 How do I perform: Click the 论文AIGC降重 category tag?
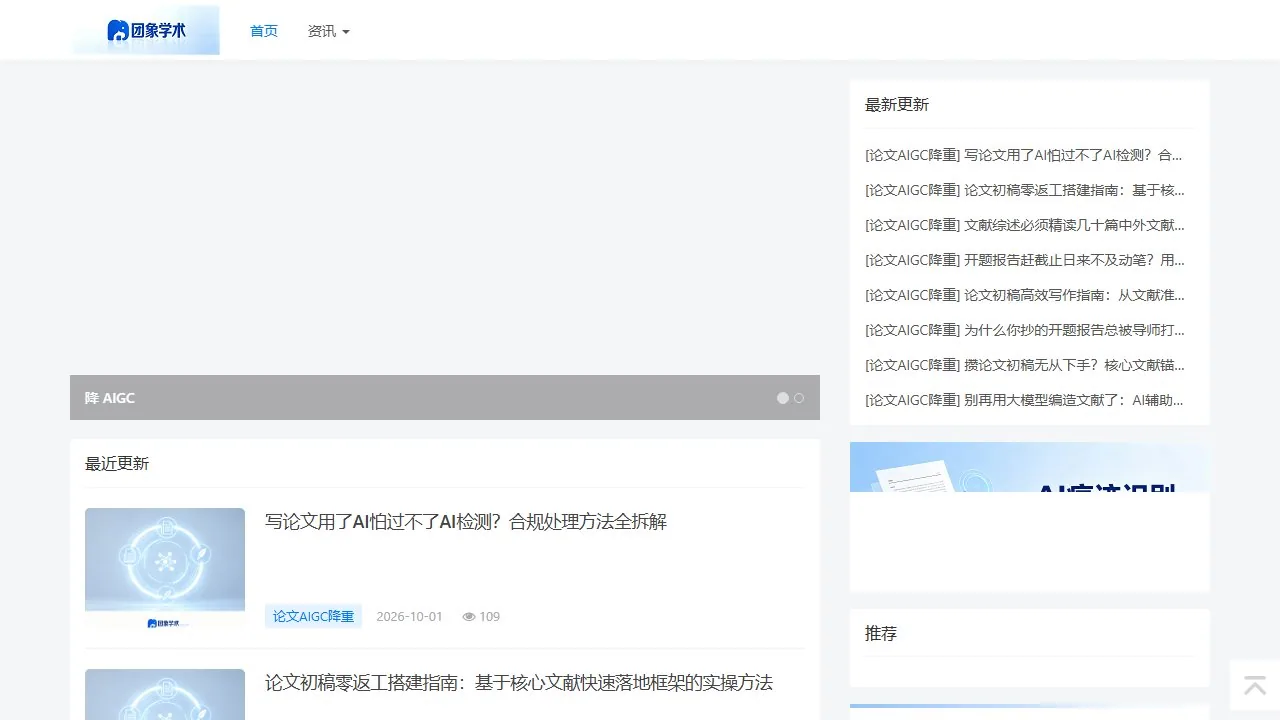[313, 616]
